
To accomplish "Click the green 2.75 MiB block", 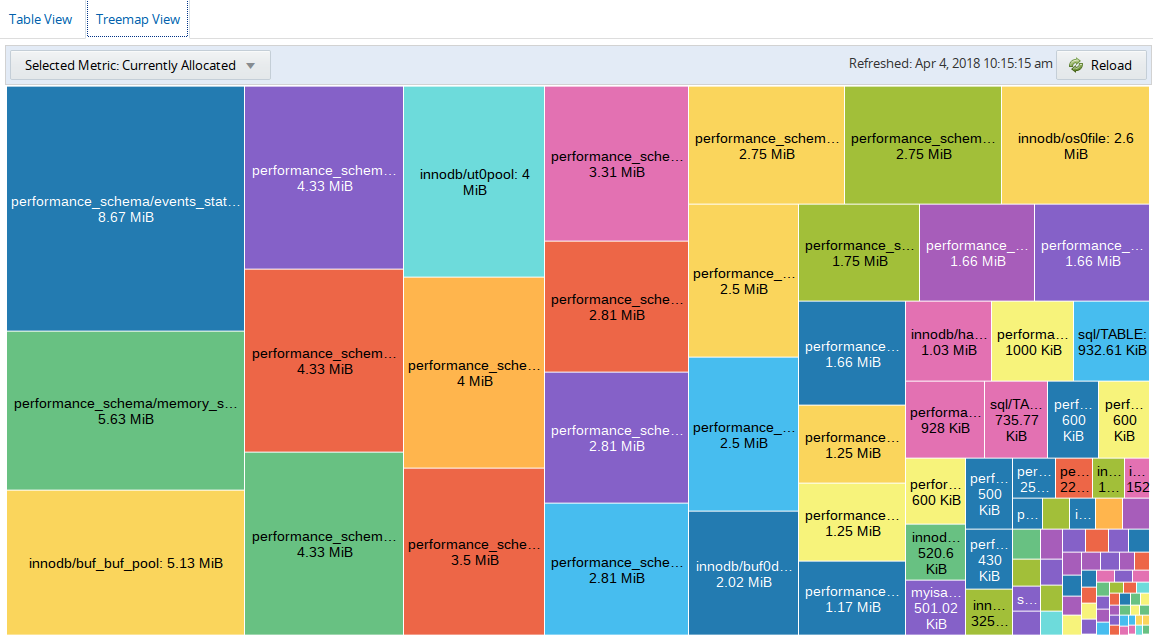I will (x=923, y=146).
